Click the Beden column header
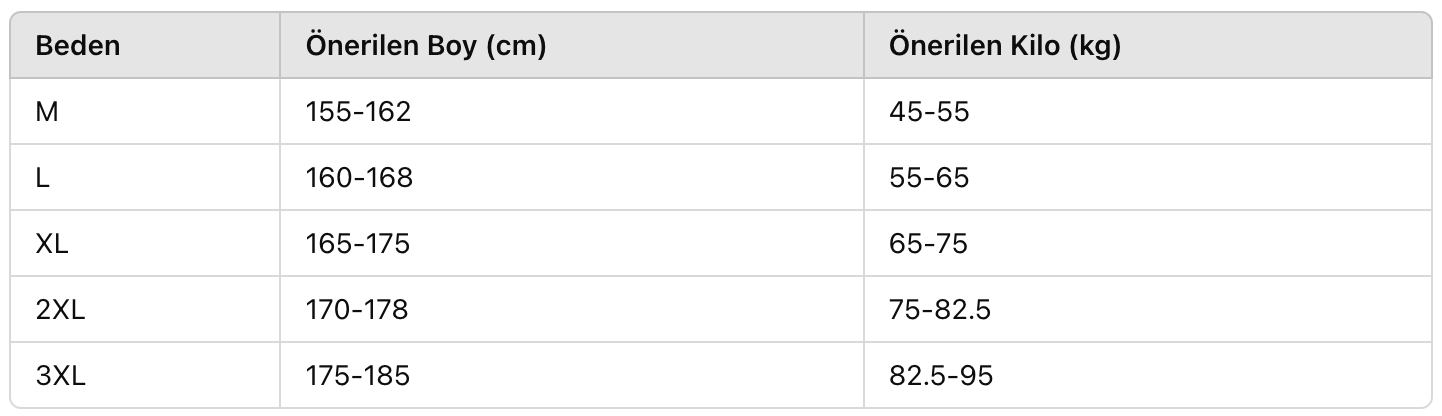The image size is (1442, 416). 145,45
